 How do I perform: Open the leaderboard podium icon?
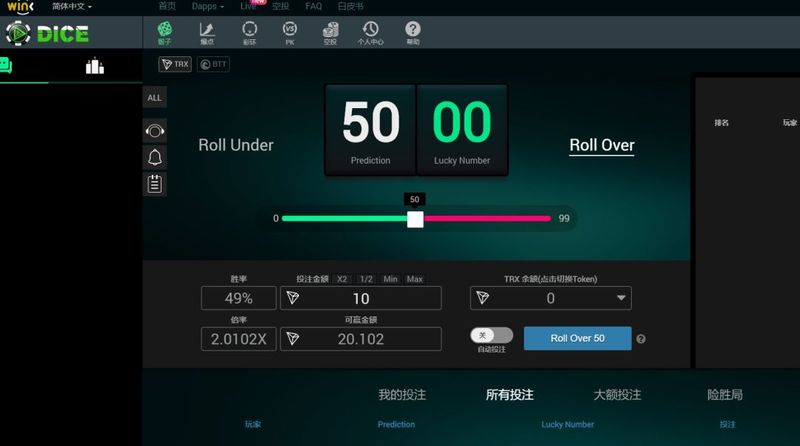tap(95, 65)
